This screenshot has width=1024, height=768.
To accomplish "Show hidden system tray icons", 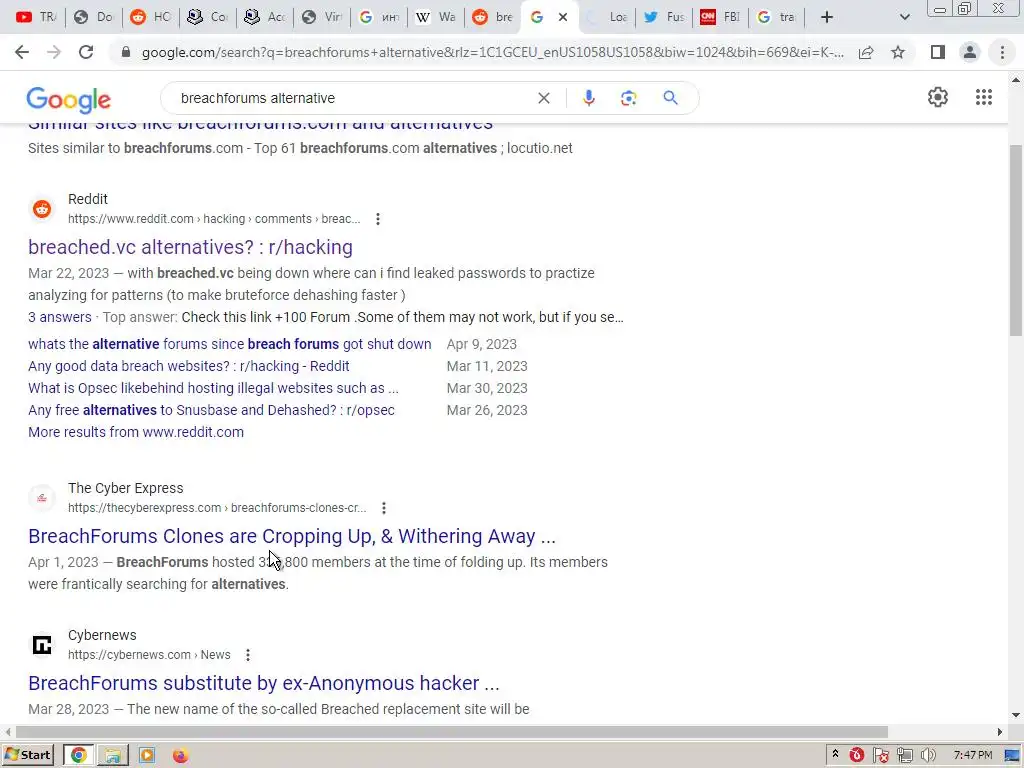I will pos(835,755).
